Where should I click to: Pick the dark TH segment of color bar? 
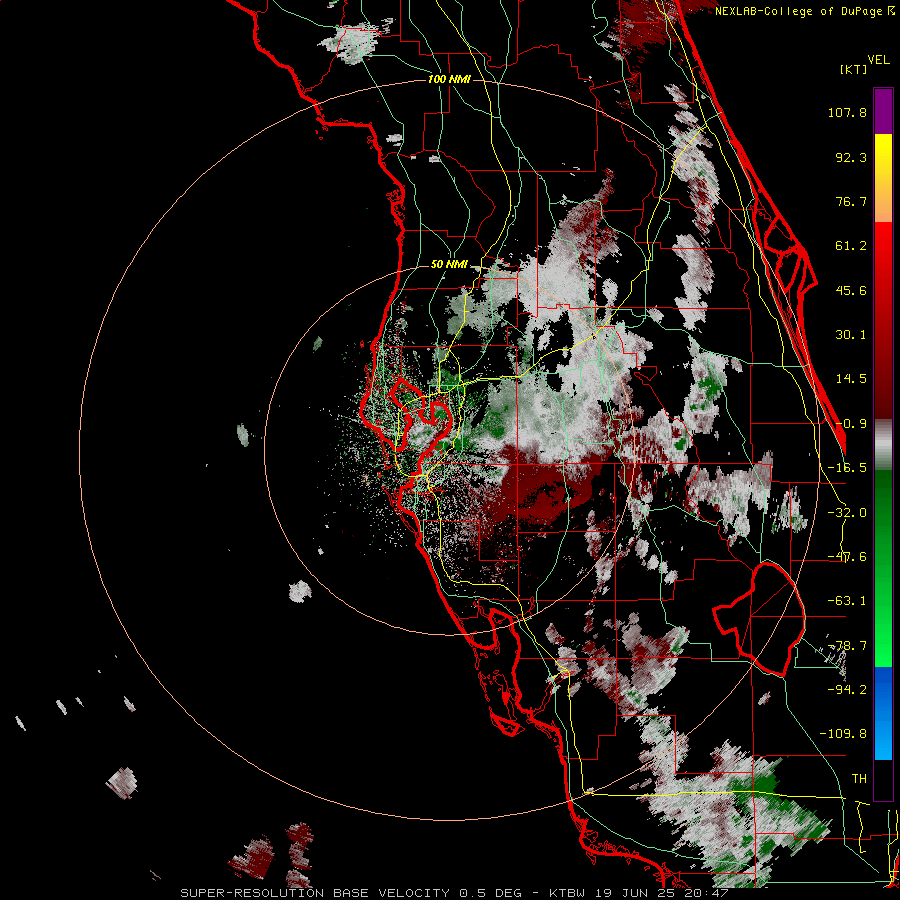tap(883, 779)
